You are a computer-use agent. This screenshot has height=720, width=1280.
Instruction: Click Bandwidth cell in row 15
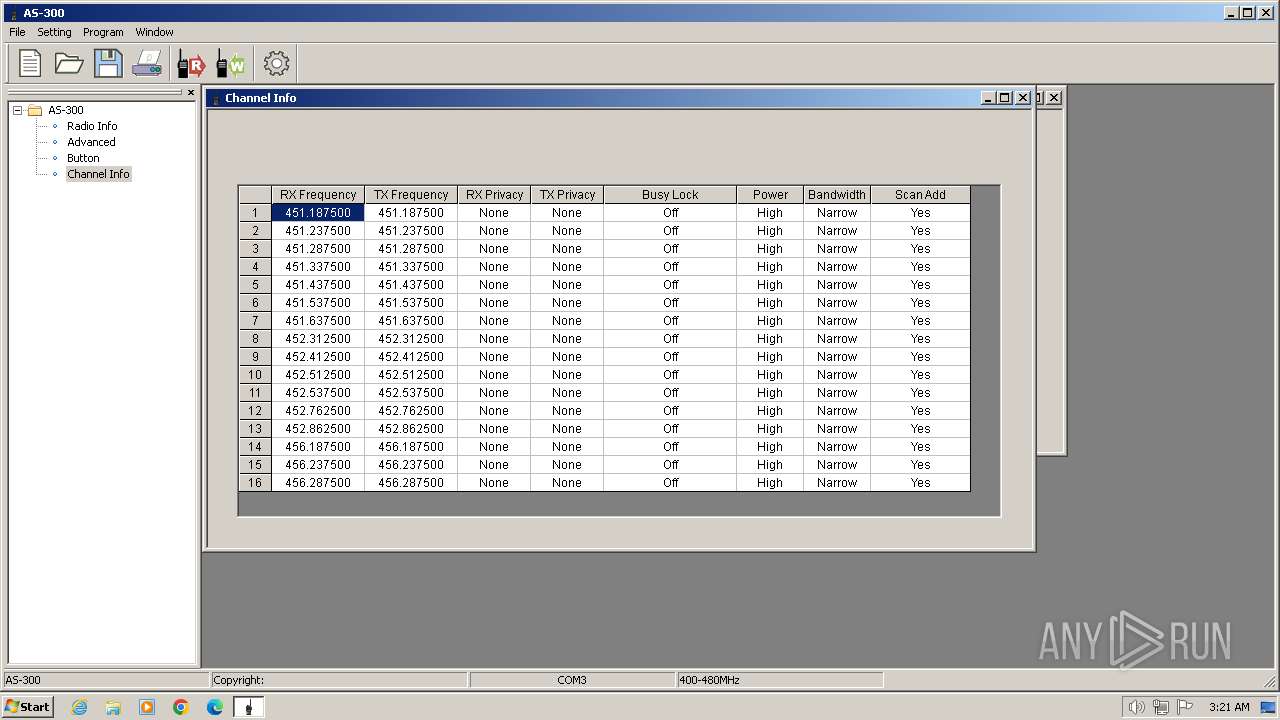[x=837, y=465]
